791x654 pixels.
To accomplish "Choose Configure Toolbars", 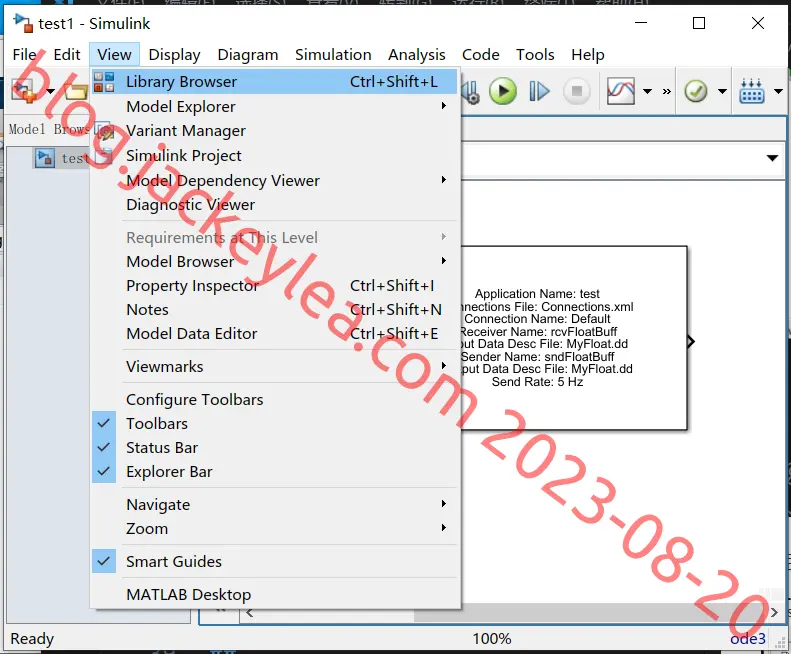I will pos(275,399).
